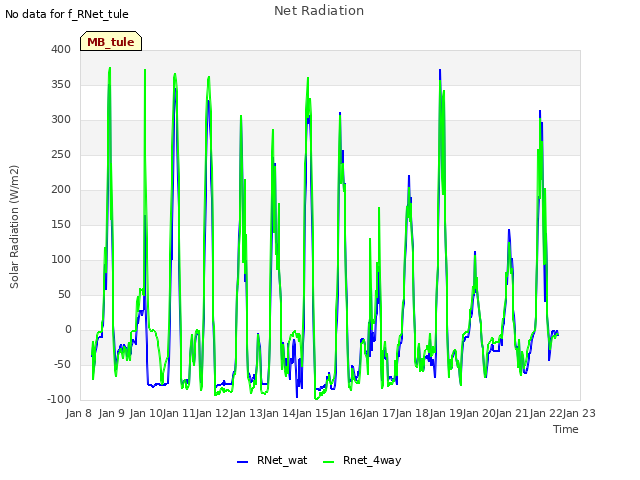Click the Jan 8 tick label
The image size is (640, 480).
pyautogui.click(x=79, y=413)
